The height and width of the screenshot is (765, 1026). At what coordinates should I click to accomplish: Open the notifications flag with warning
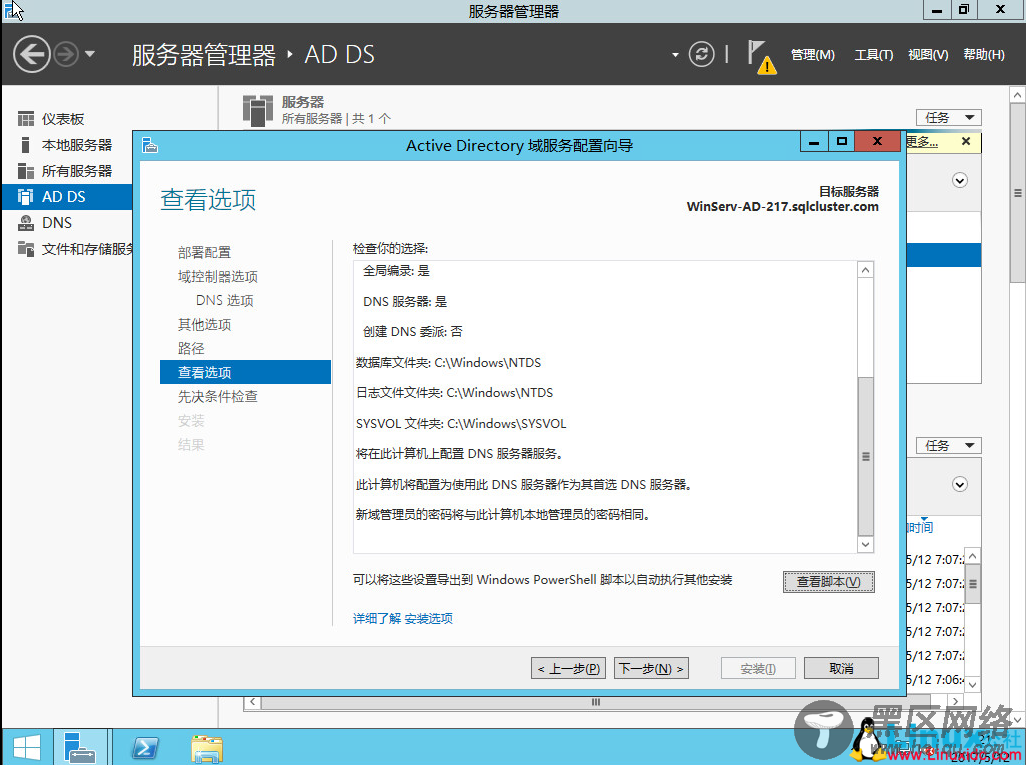pos(762,57)
